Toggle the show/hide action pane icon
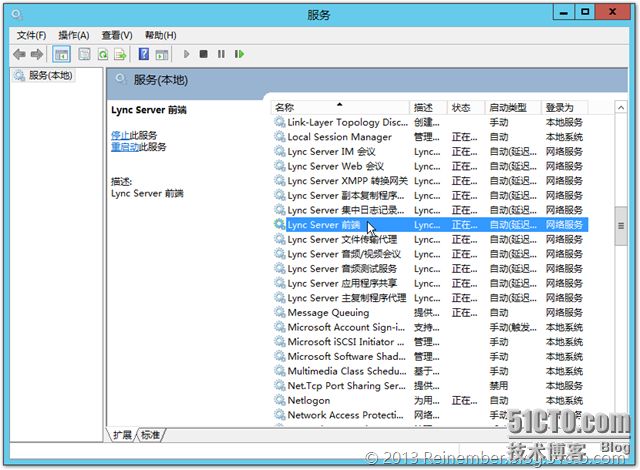Image resolution: width=640 pixels, height=470 pixels. (x=162, y=54)
